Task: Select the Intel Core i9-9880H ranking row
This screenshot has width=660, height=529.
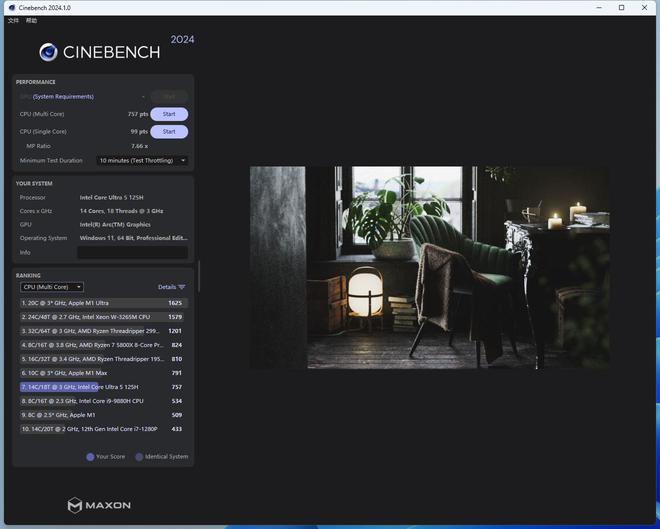Action: (x=104, y=401)
